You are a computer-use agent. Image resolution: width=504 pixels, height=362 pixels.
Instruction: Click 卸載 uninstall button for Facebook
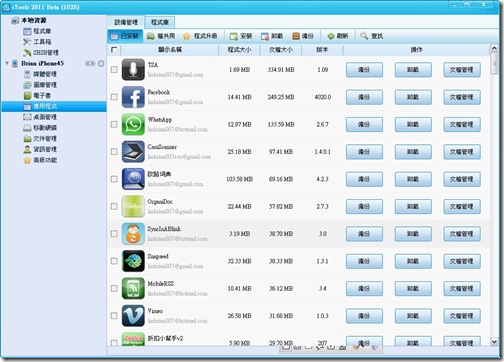click(x=413, y=97)
